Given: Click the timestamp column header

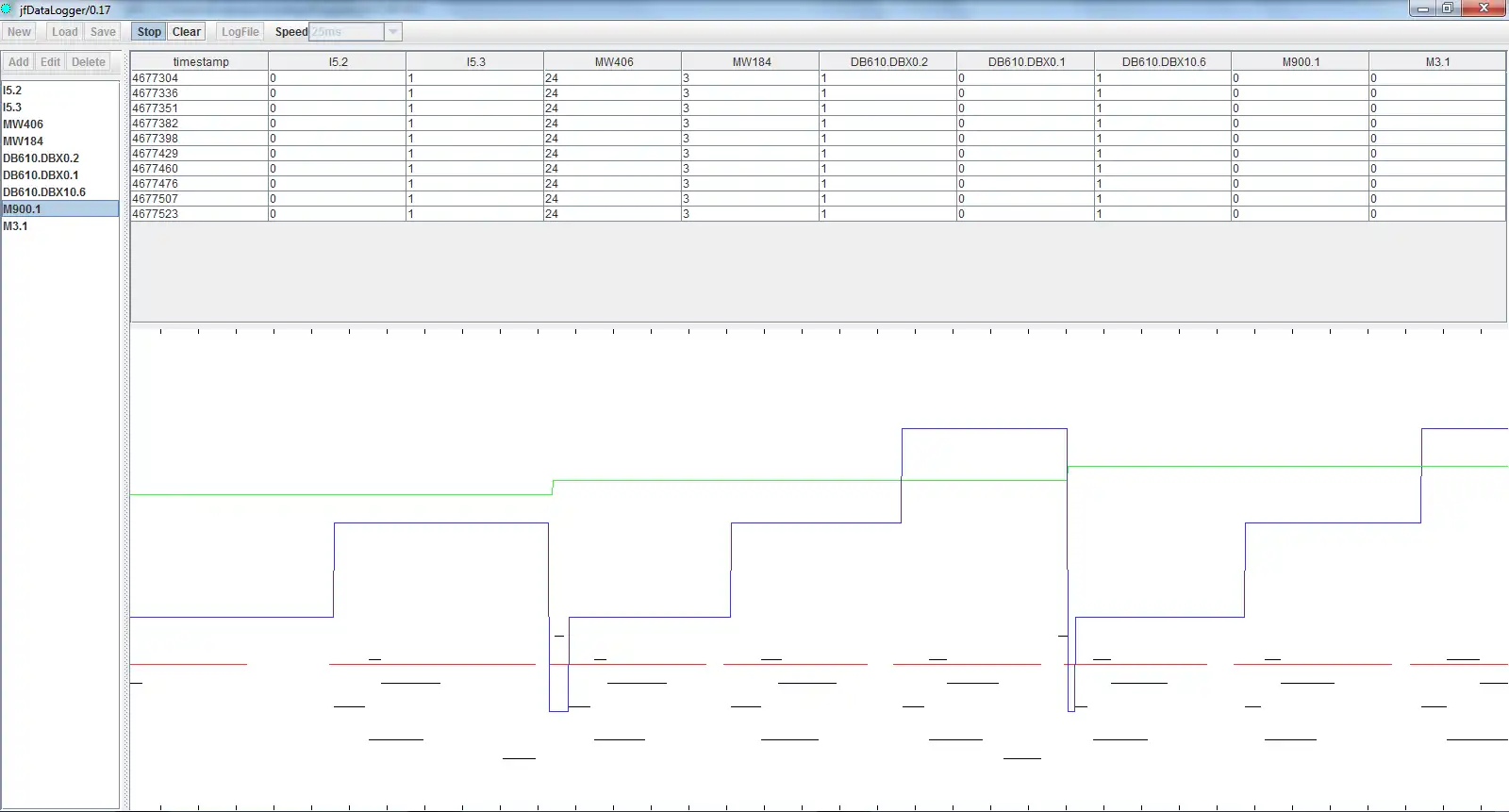Looking at the screenshot, I should 200,61.
